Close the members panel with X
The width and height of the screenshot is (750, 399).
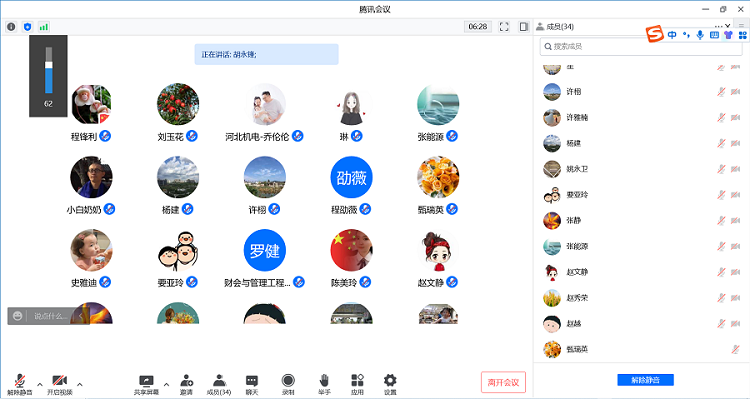coord(728,26)
